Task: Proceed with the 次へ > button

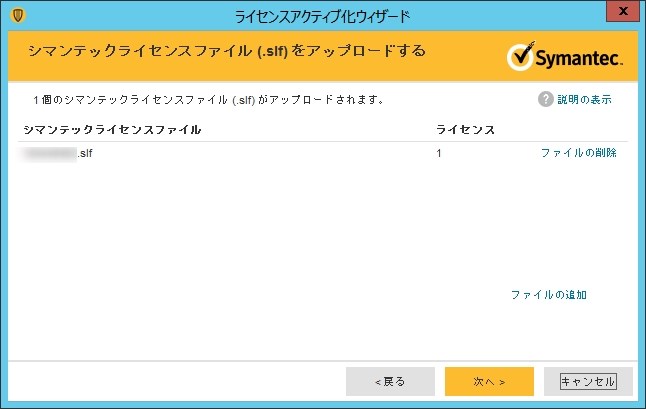Action: tap(489, 382)
